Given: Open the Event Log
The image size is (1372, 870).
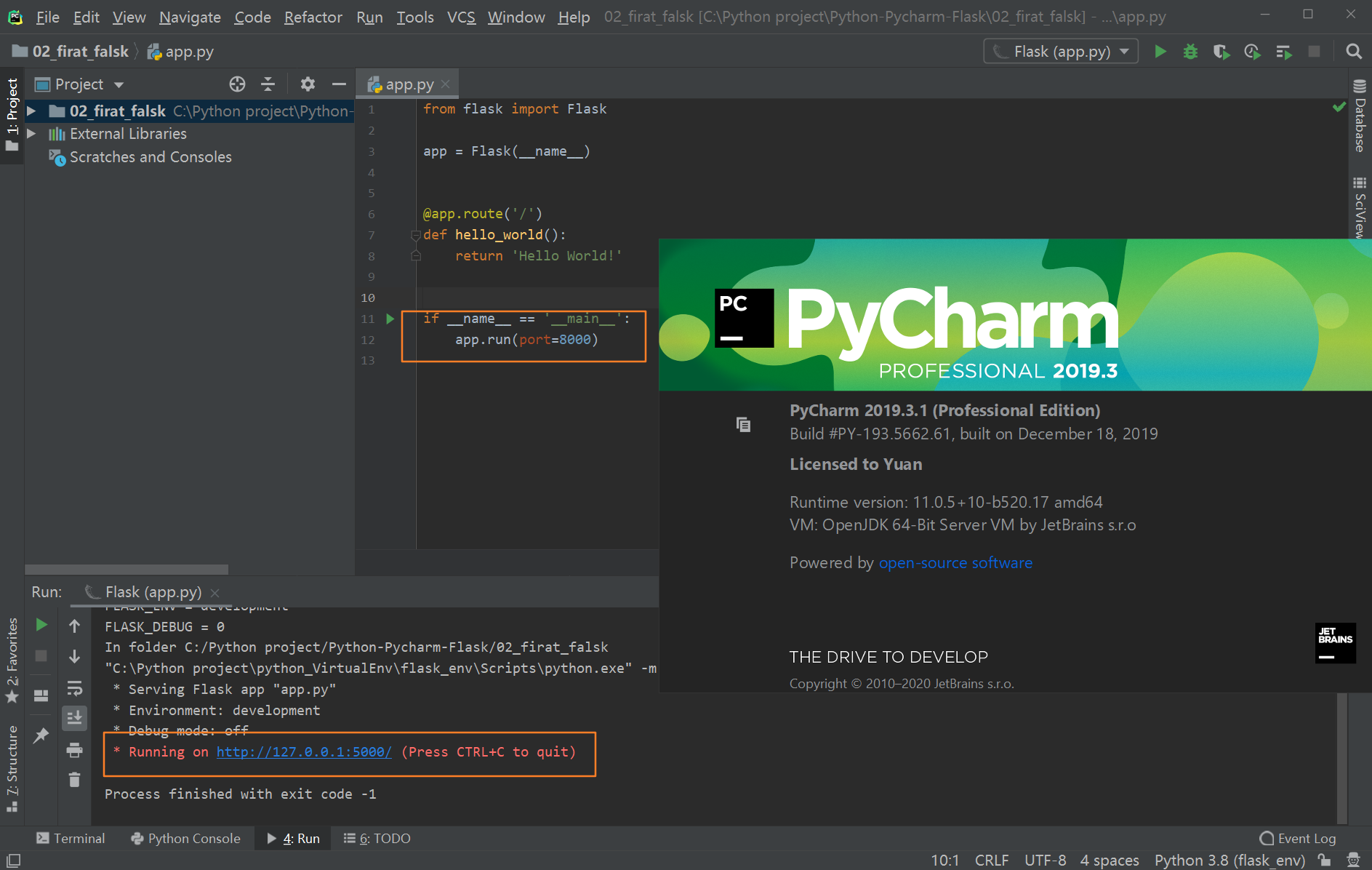Looking at the screenshot, I should click(1298, 838).
